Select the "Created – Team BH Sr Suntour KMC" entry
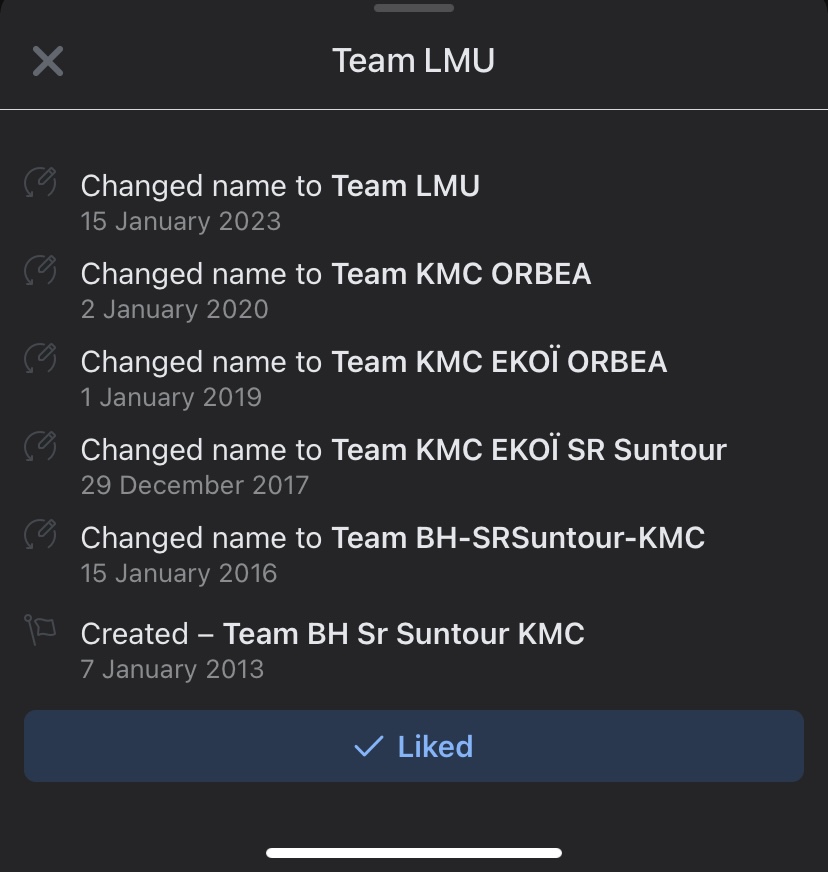Image resolution: width=828 pixels, height=872 pixels. pyautogui.click(x=333, y=634)
